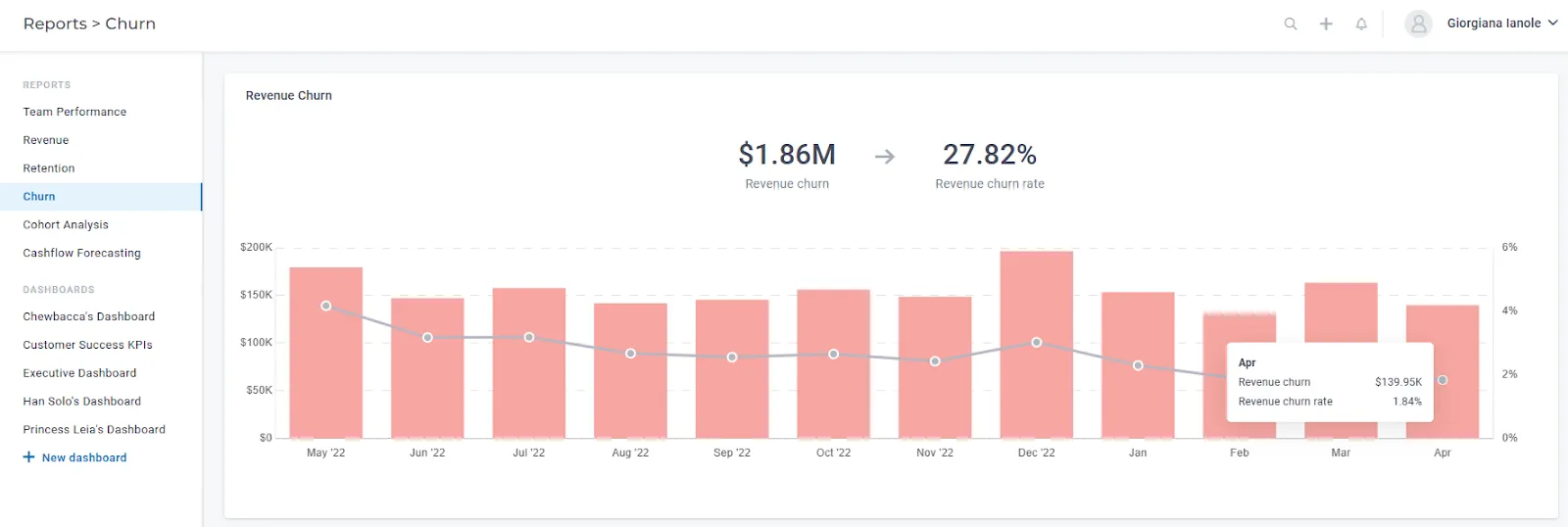Click the Jun '22 churn rate line point
The width and height of the screenshot is (1568, 527).
tap(427, 337)
